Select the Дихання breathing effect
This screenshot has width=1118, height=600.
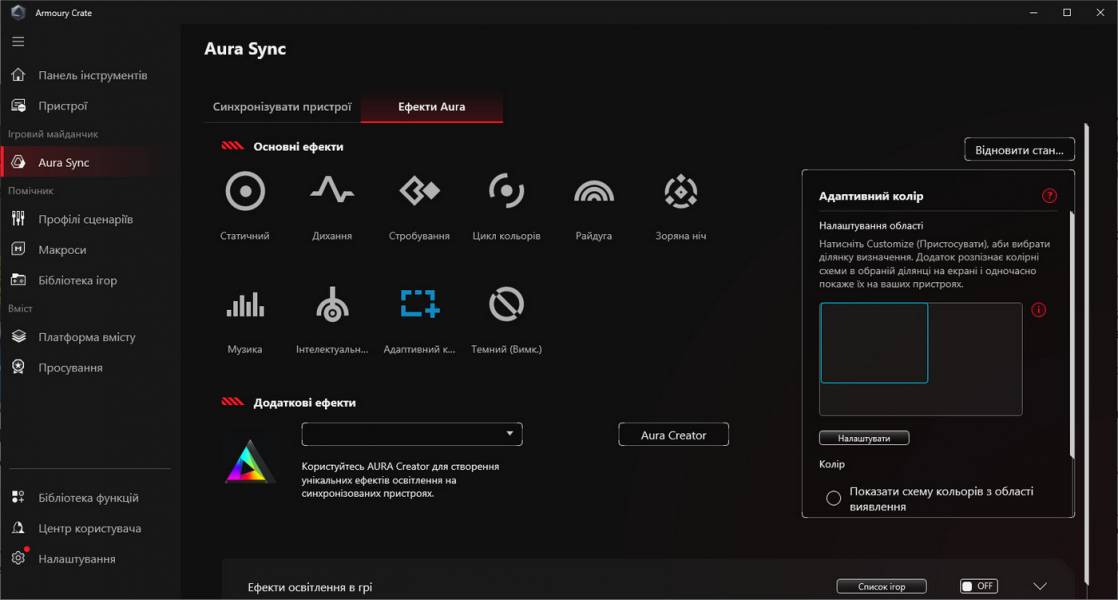(x=332, y=191)
